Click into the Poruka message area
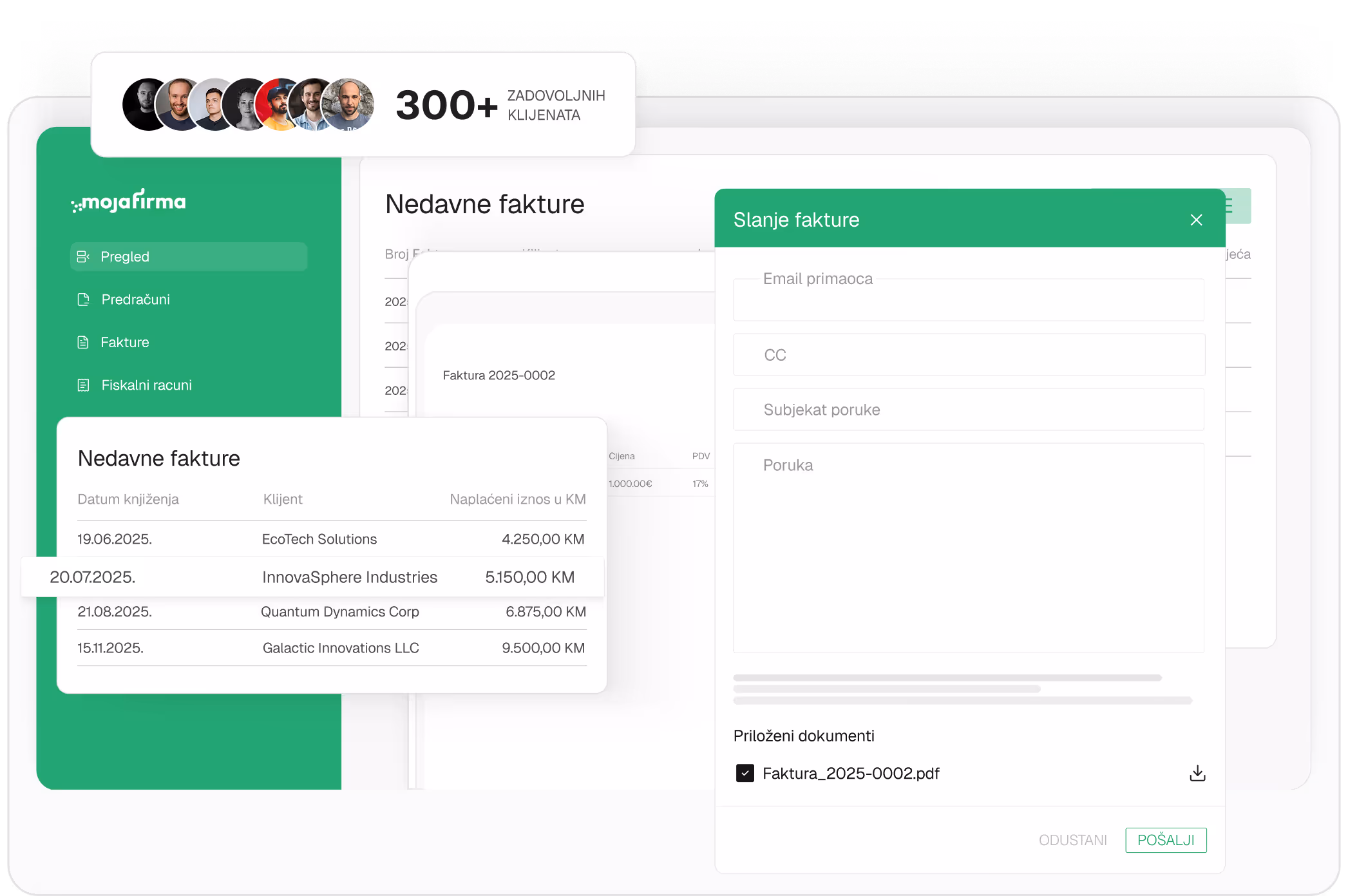 (968, 548)
